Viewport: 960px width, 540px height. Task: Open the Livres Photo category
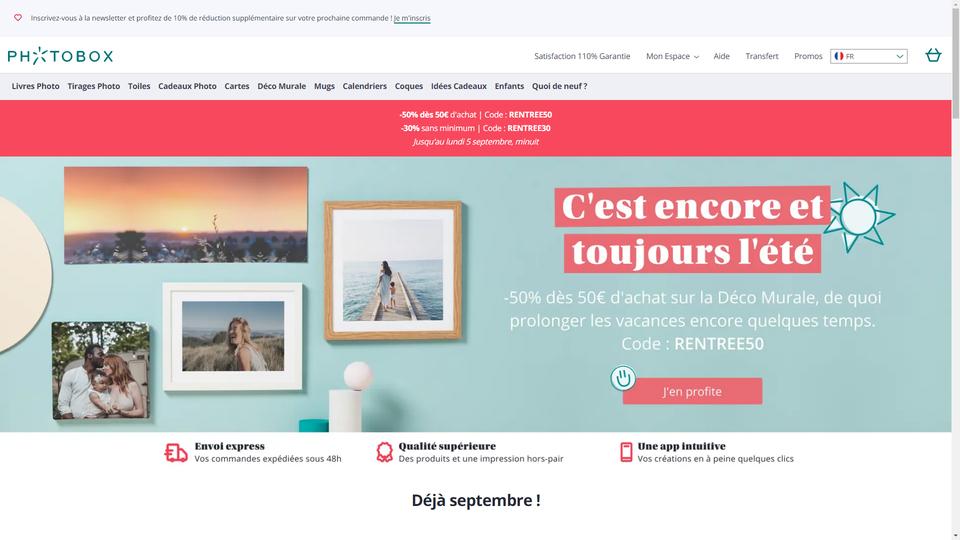[36, 86]
